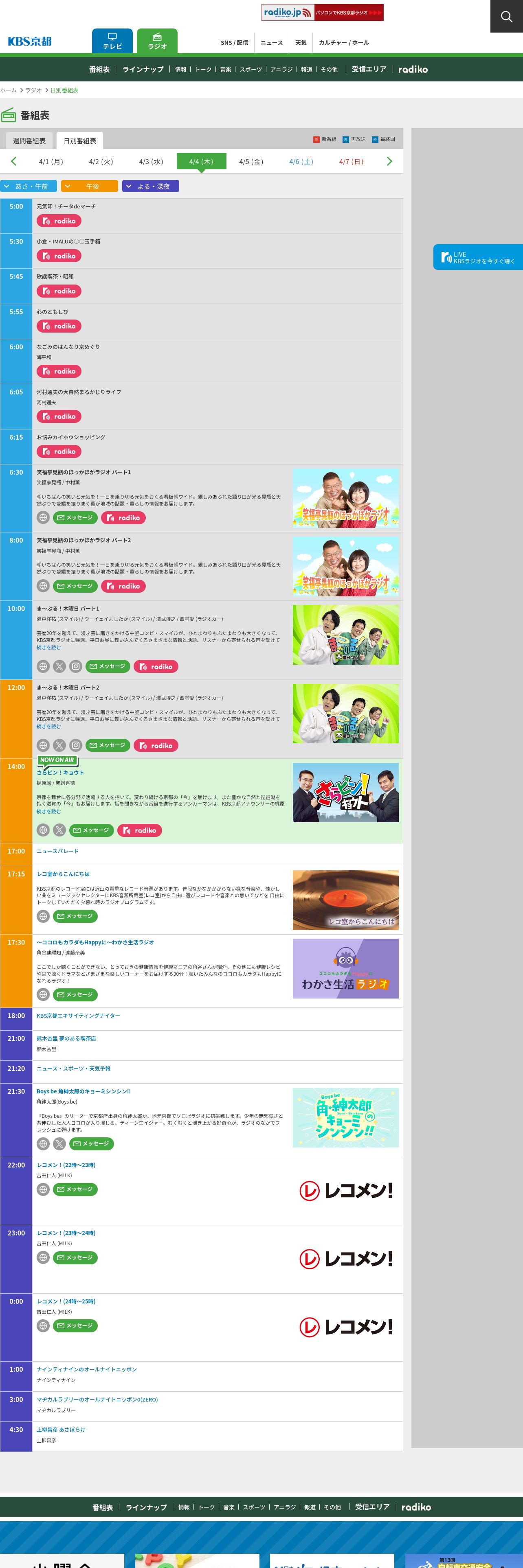Click the KBS京都 logo
523x1568 pixels.
[x=30, y=42]
